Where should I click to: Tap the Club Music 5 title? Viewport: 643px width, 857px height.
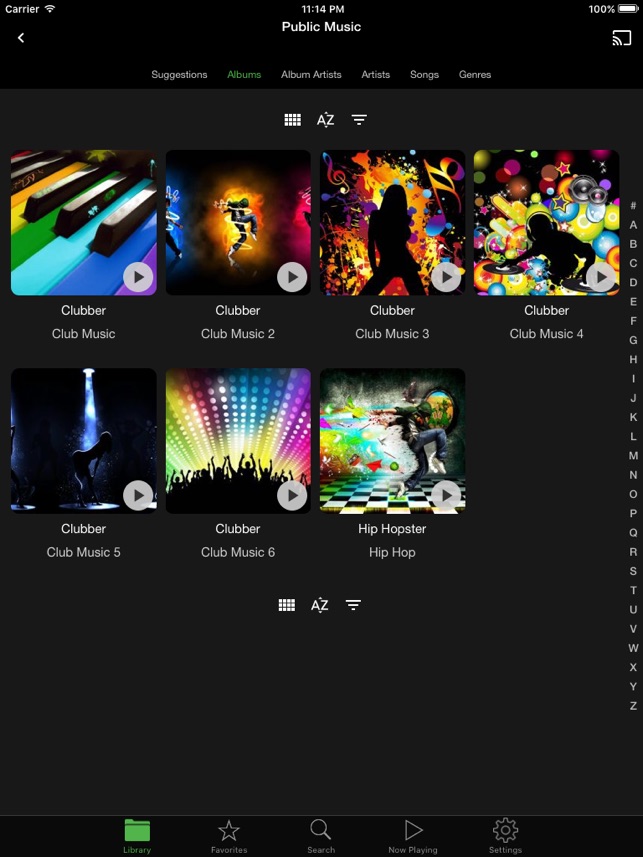[x=84, y=552]
